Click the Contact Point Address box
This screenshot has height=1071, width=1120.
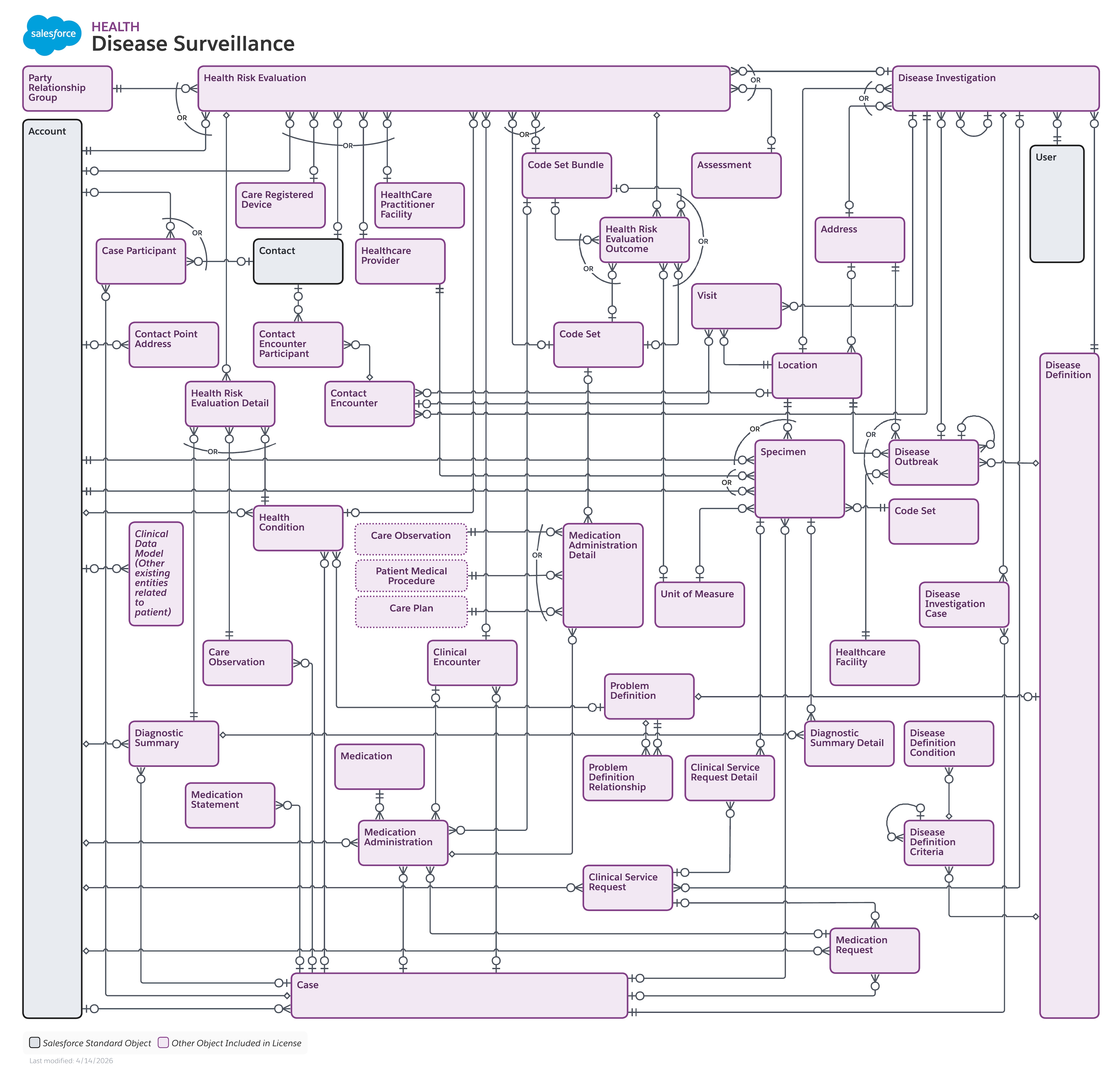[174, 345]
